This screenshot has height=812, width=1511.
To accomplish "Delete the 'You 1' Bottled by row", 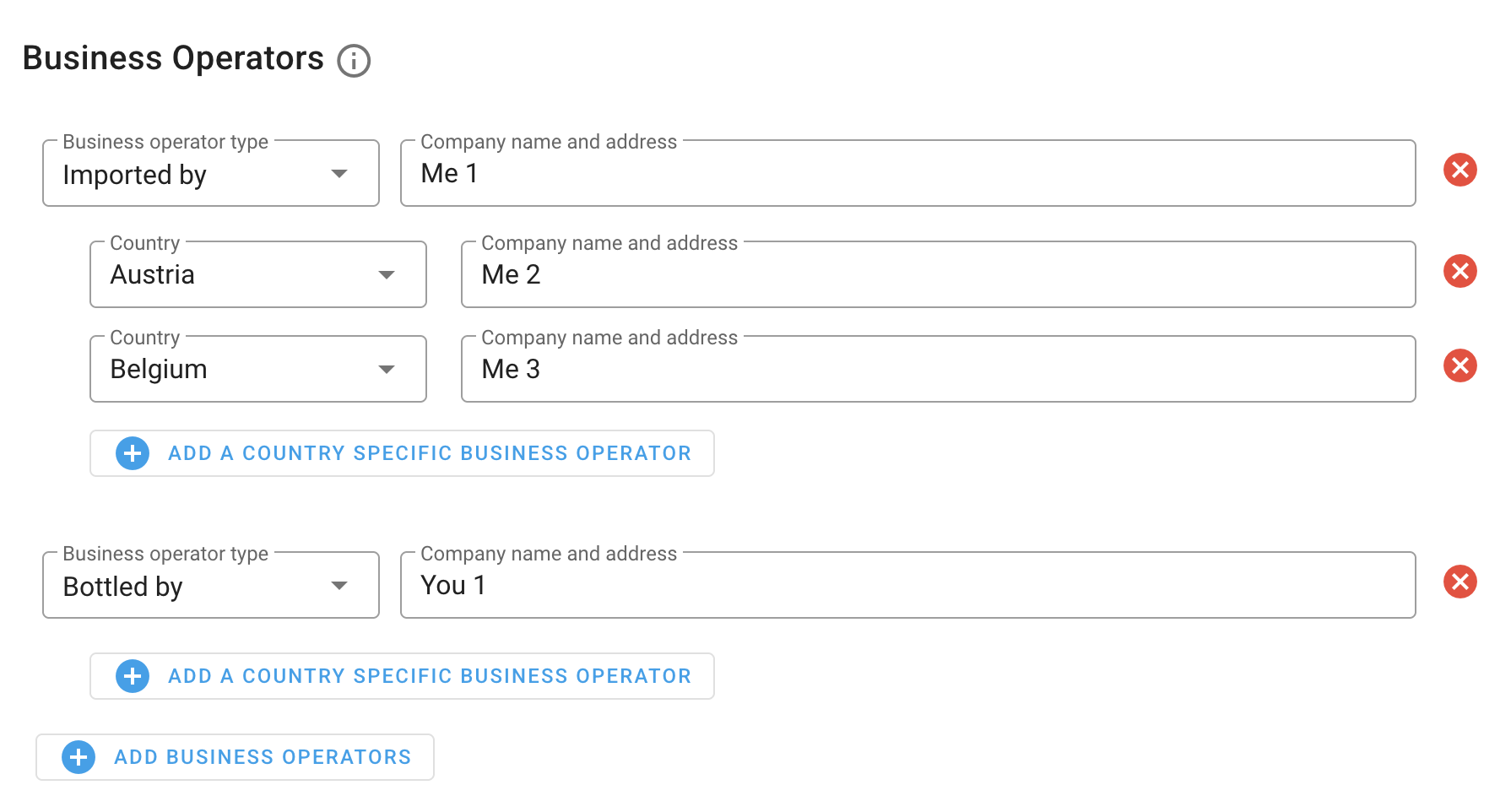I will (1460, 582).
